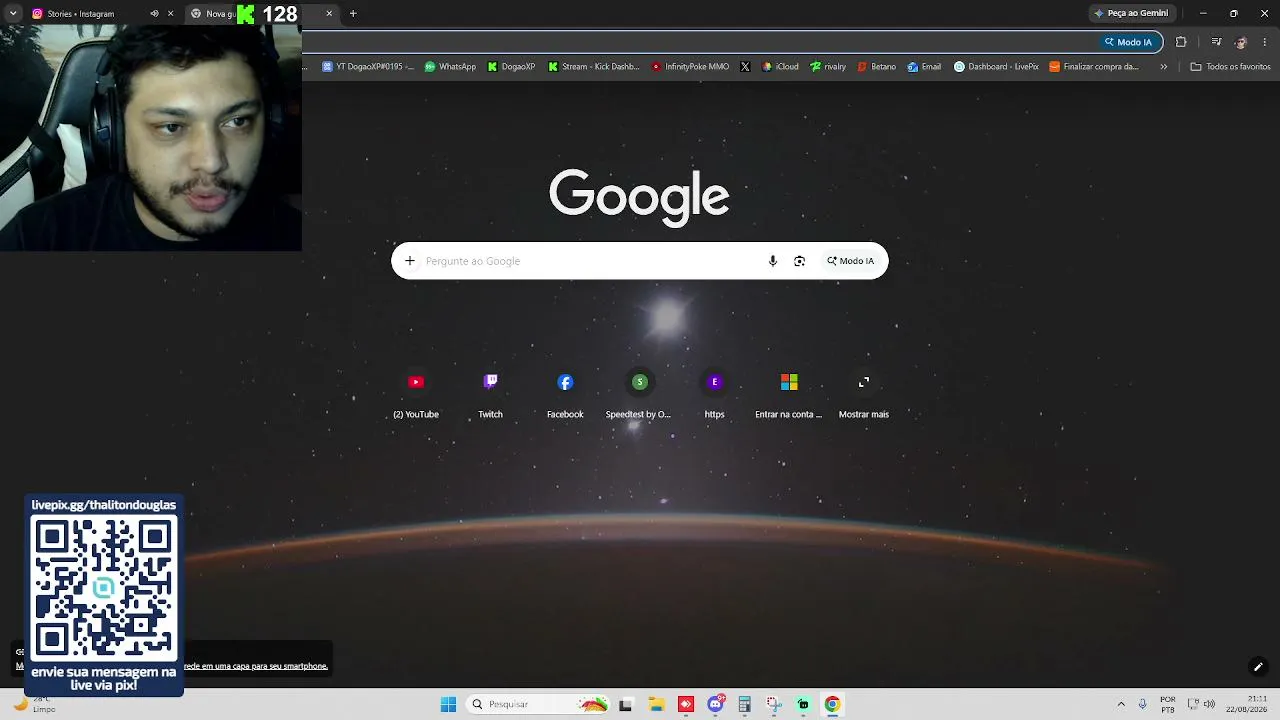Show hidden system tray icons
Screen dimensions: 1280x720
click(1121, 704)
